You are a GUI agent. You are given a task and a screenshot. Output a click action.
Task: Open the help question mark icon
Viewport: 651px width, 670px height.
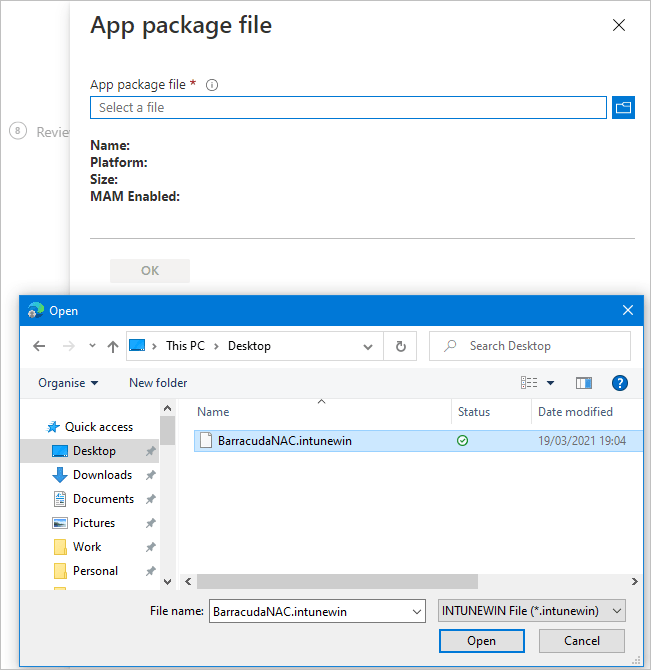[x=619, y=383]
